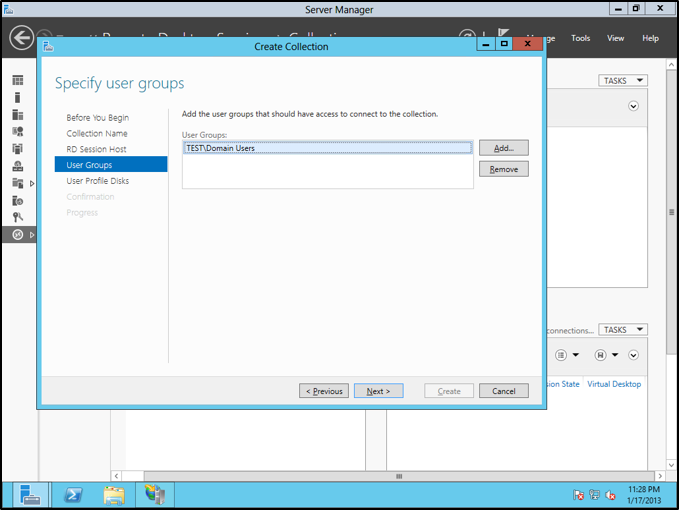Remove the selected user group
The height and width of the screenshot is (510, 679).
[x=503, y=169]
